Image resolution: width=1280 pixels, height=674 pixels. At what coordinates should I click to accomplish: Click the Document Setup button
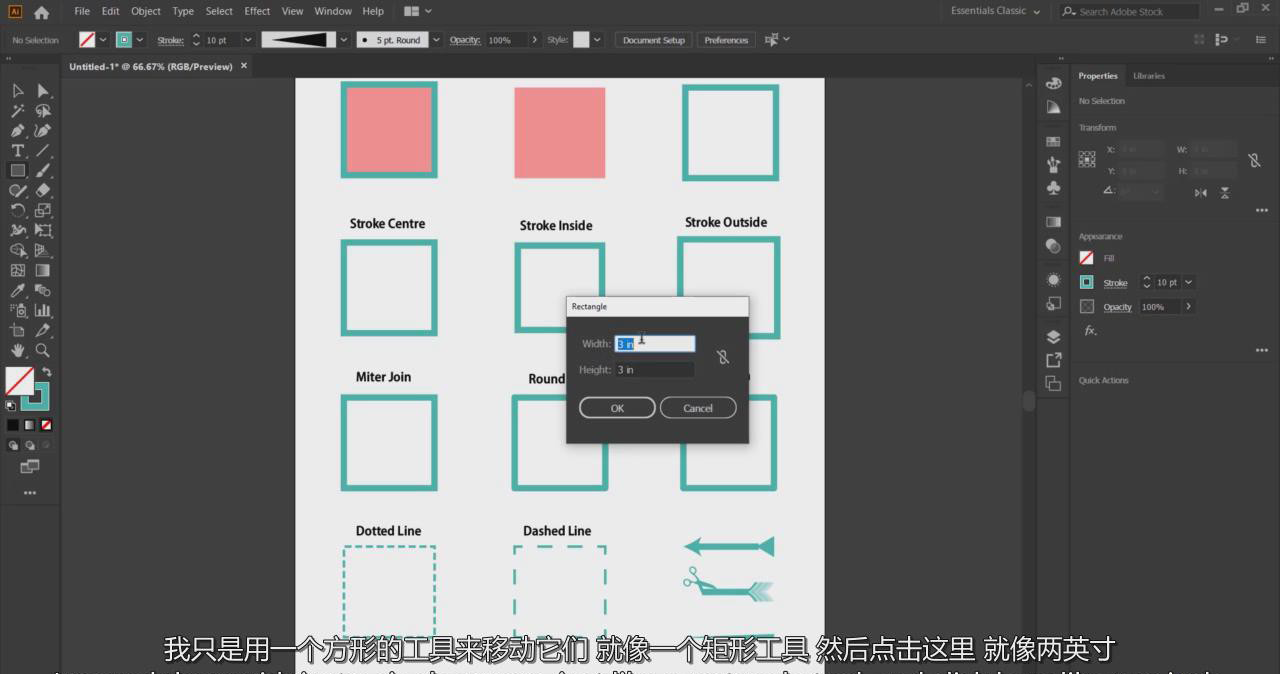pyautogui.click(x=653, y=40)
